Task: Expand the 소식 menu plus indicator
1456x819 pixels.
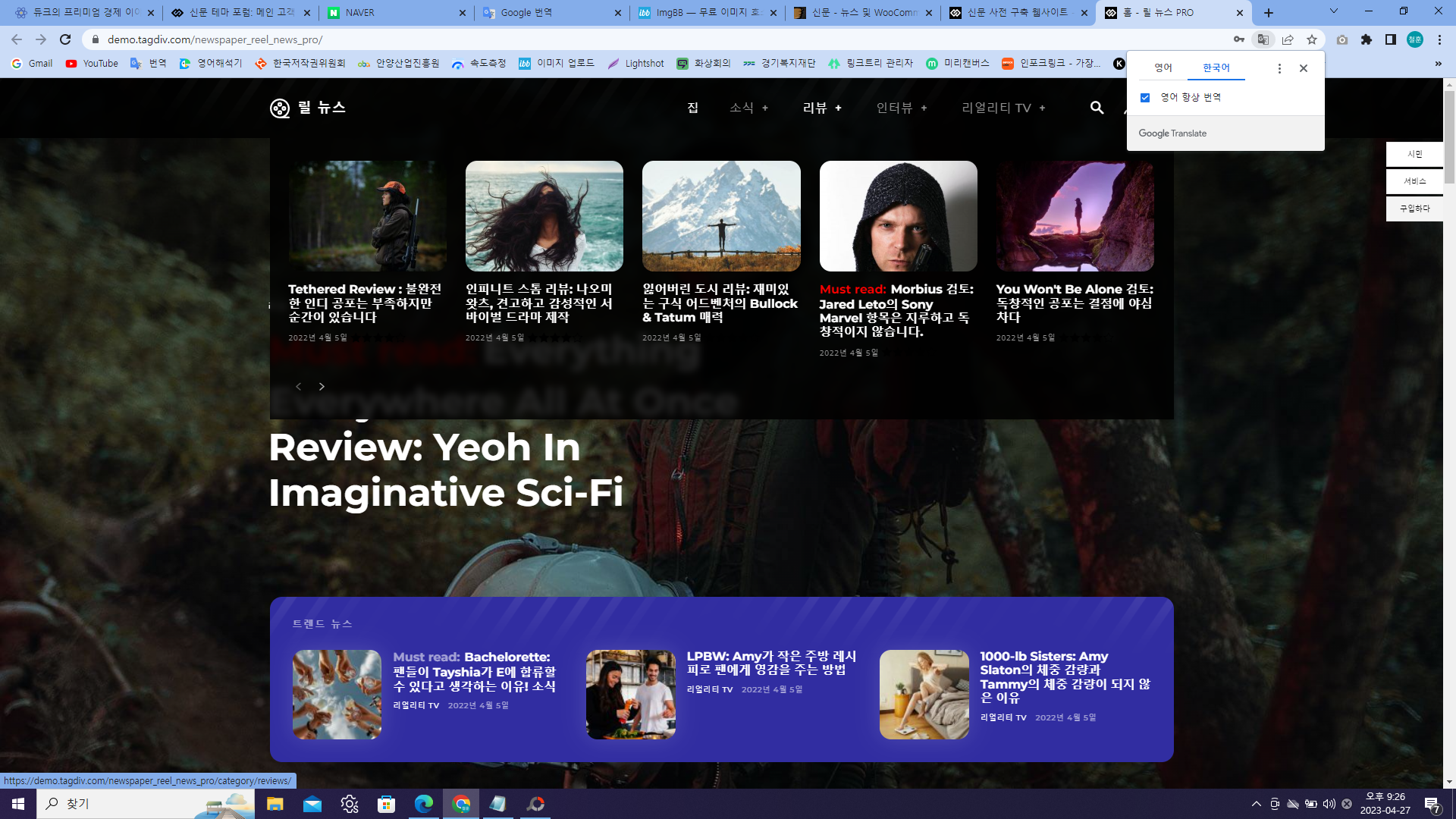Action: coord(765,108)
